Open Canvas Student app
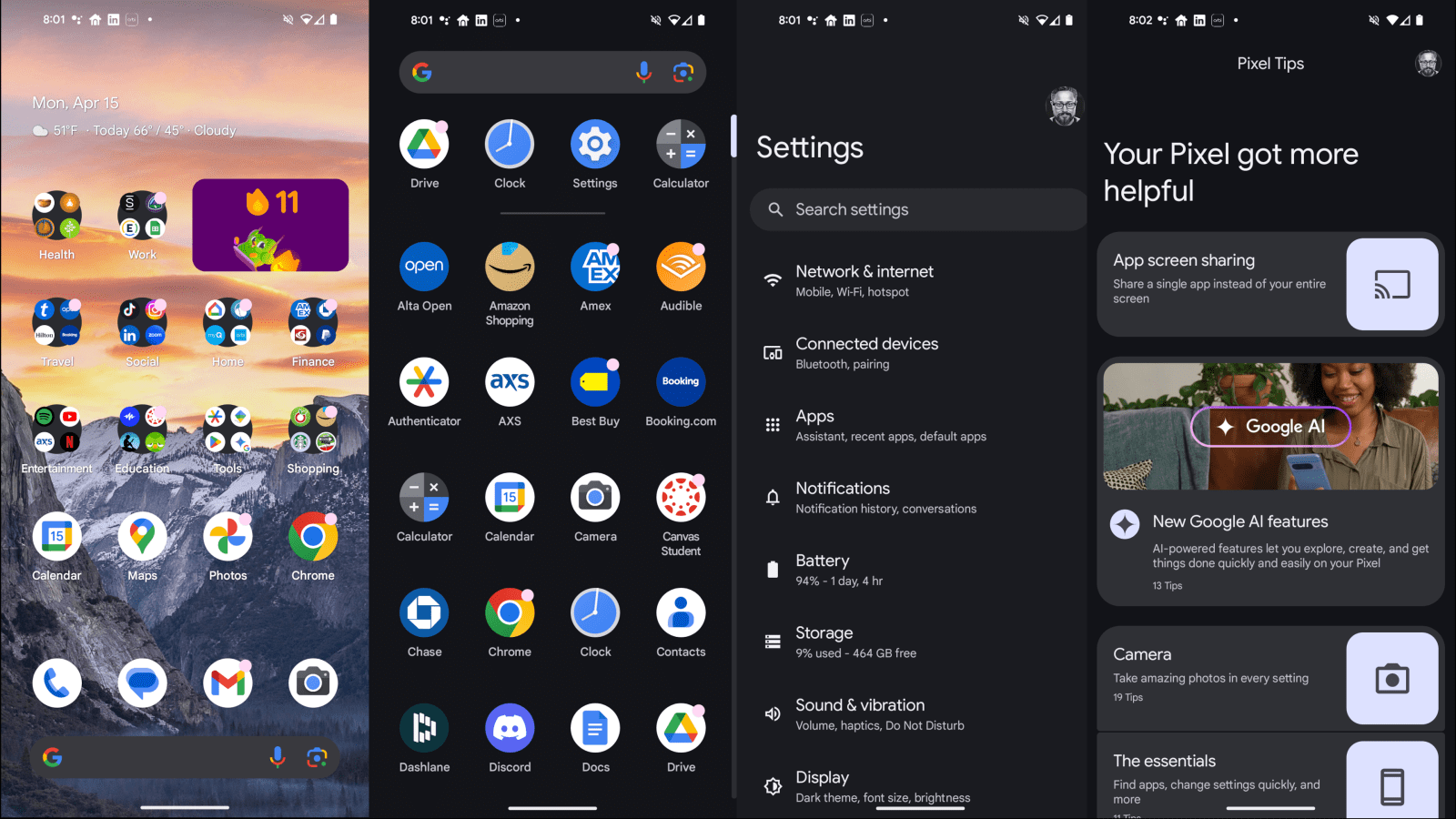 coord(681,498)
